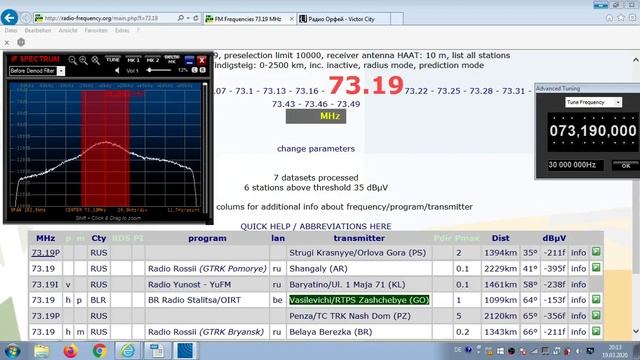This screenshot has width=640, height=360.
Task: Open the green map icon for Shangaly (AR)
Action: point(596,268)
